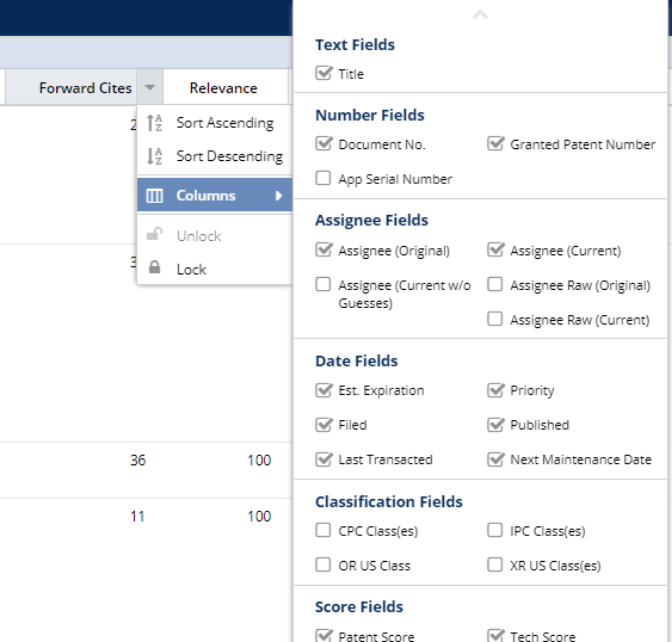The height and width of the screenshot is (642, 672).
Task: Check Assignee Raw (Current) box
Action: point(495,319)
